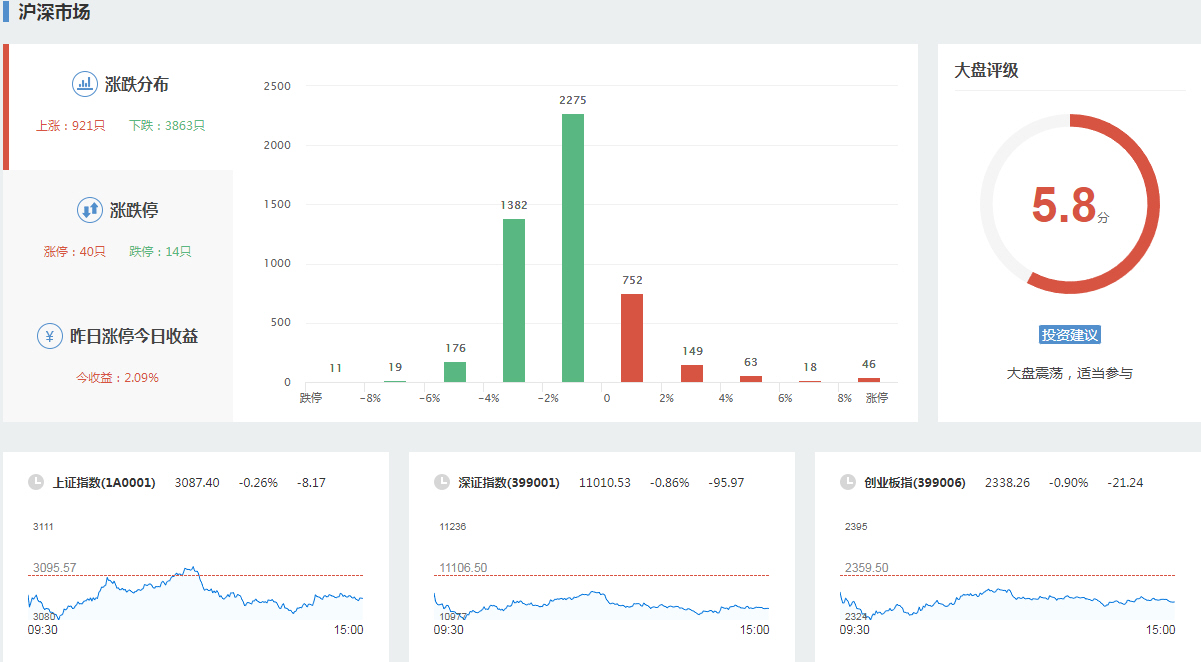Screen dimensions: 1201x662
Task: Click clock icon beside 深证指数
Action: point(442,482)
